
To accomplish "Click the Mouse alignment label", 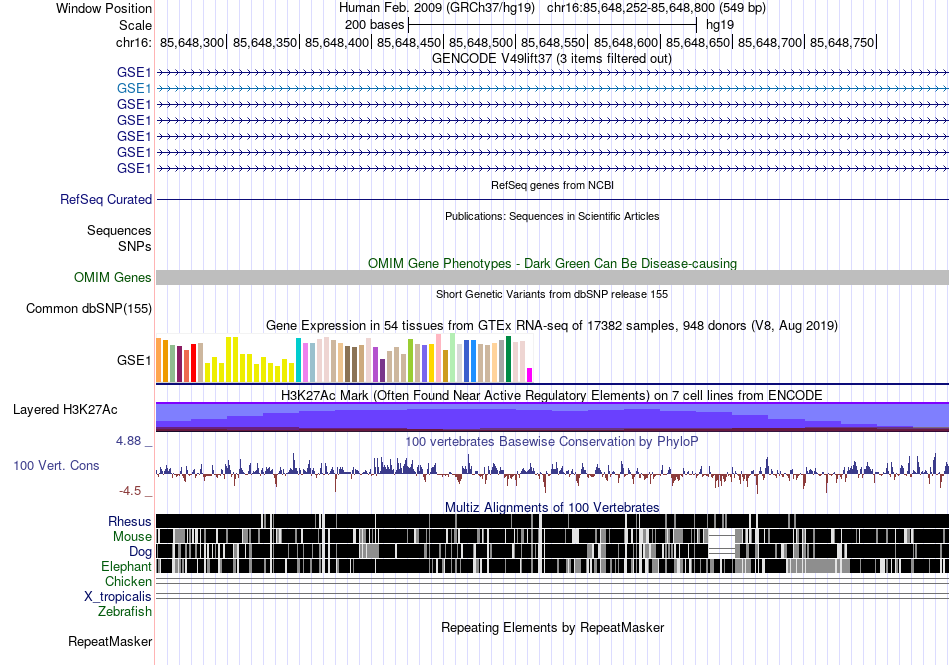I will 132,537.
